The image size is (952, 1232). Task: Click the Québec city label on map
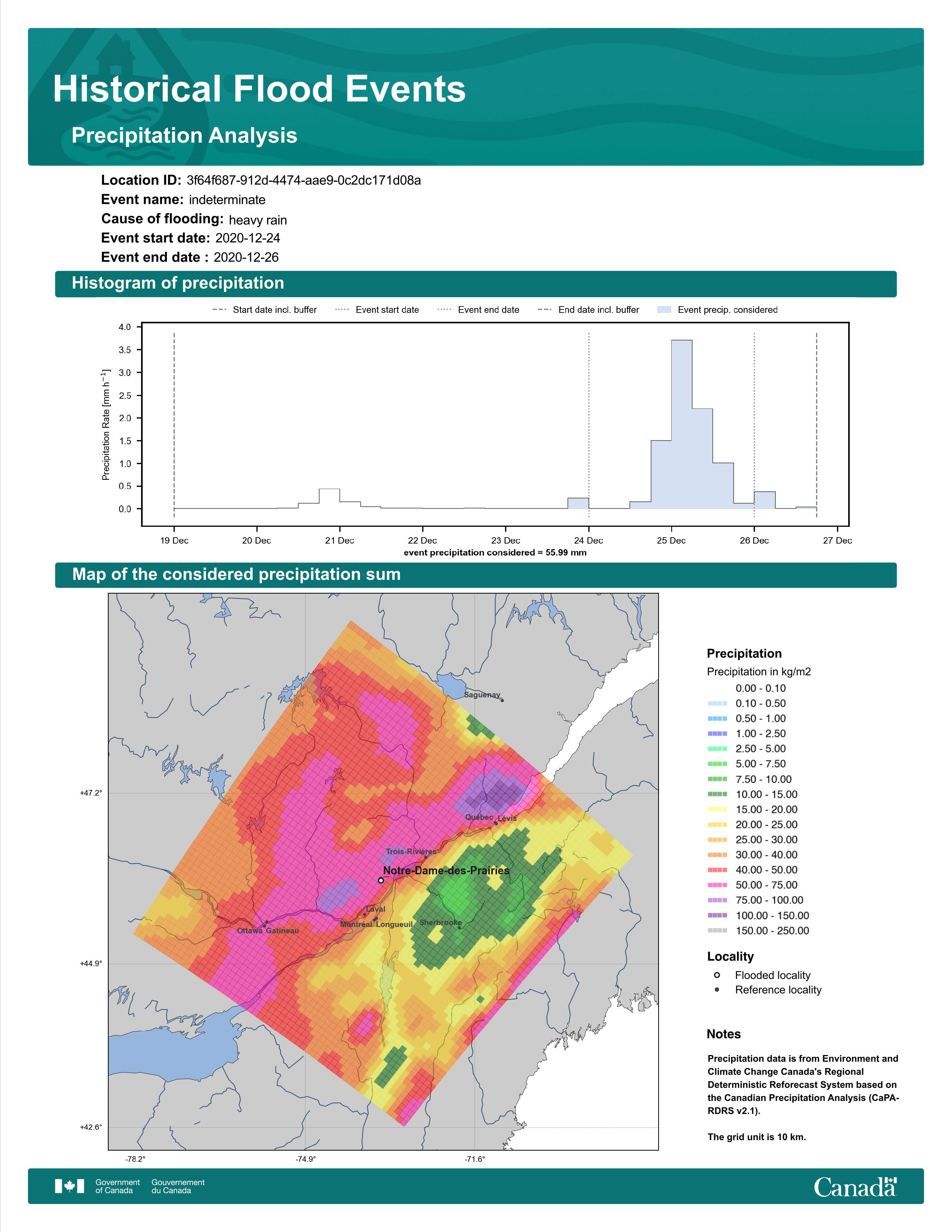tap(479, 817)
